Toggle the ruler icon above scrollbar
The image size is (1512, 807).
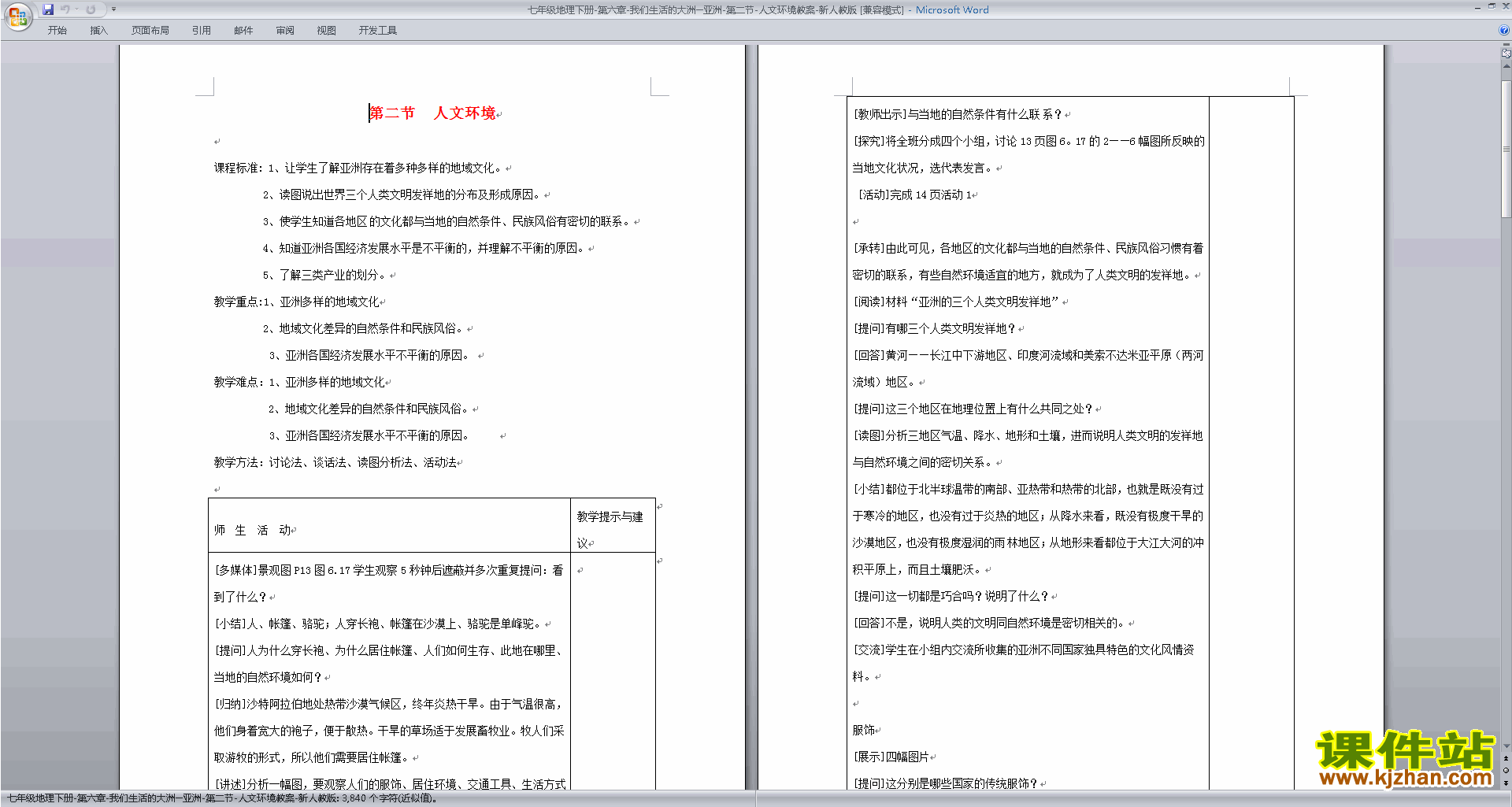click(1506, 54)
